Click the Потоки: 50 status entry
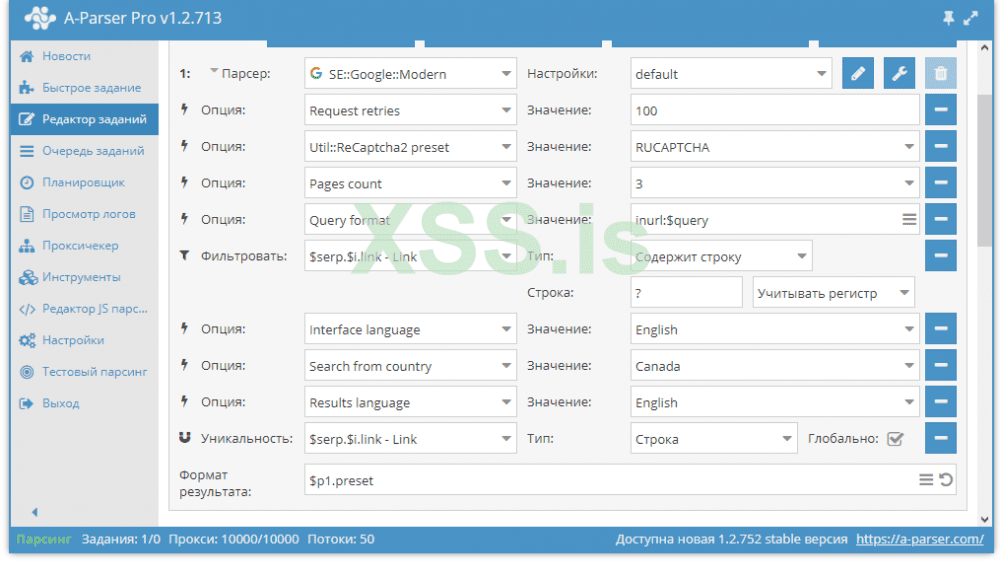Image resolution: width=1000 pixels, height=577 pixels. click(341, 539)
